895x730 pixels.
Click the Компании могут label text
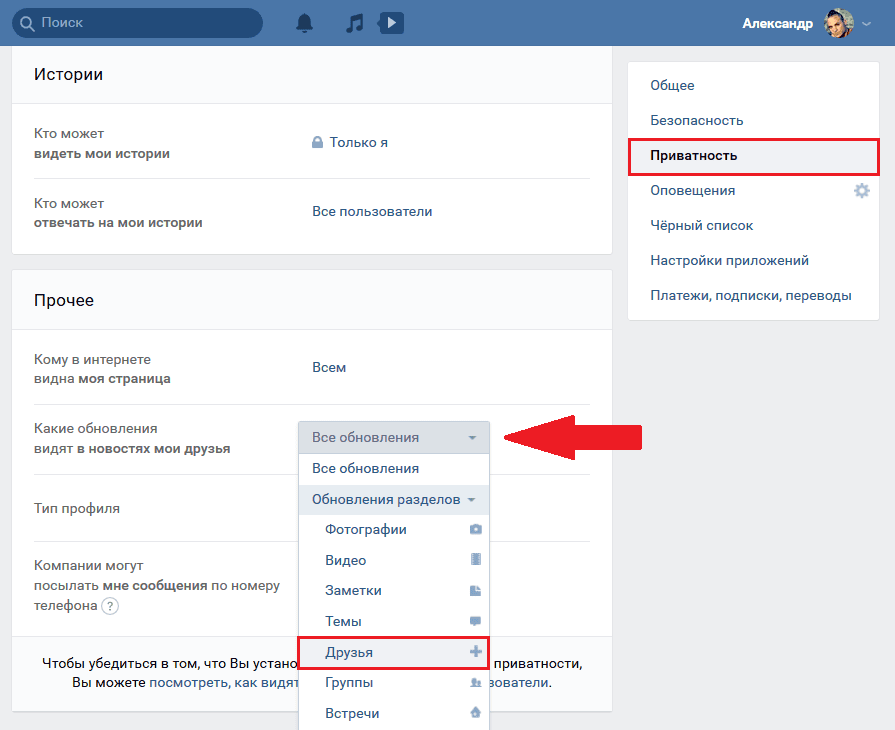88,566
